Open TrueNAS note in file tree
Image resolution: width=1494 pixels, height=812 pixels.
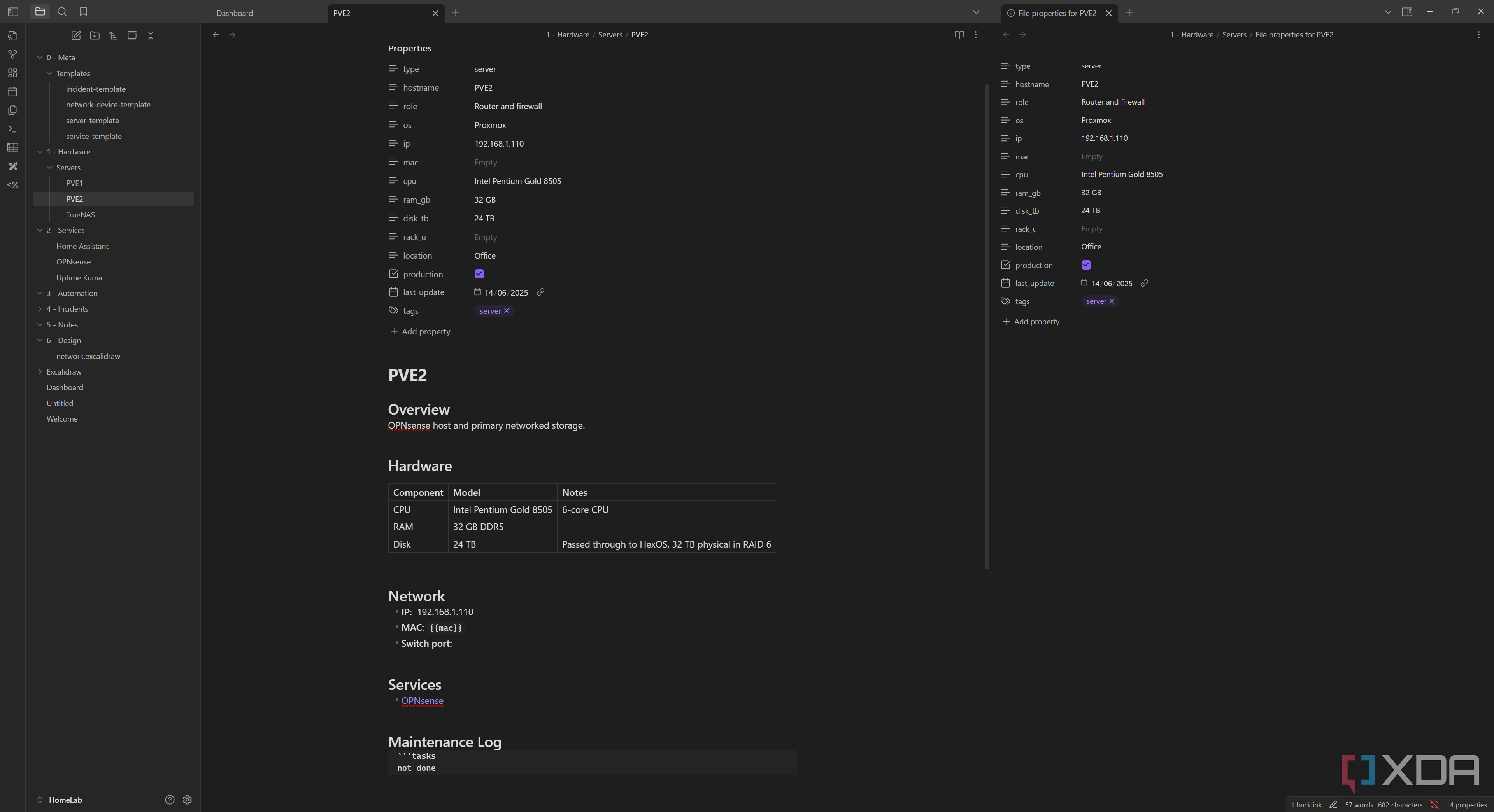(81, 214)
